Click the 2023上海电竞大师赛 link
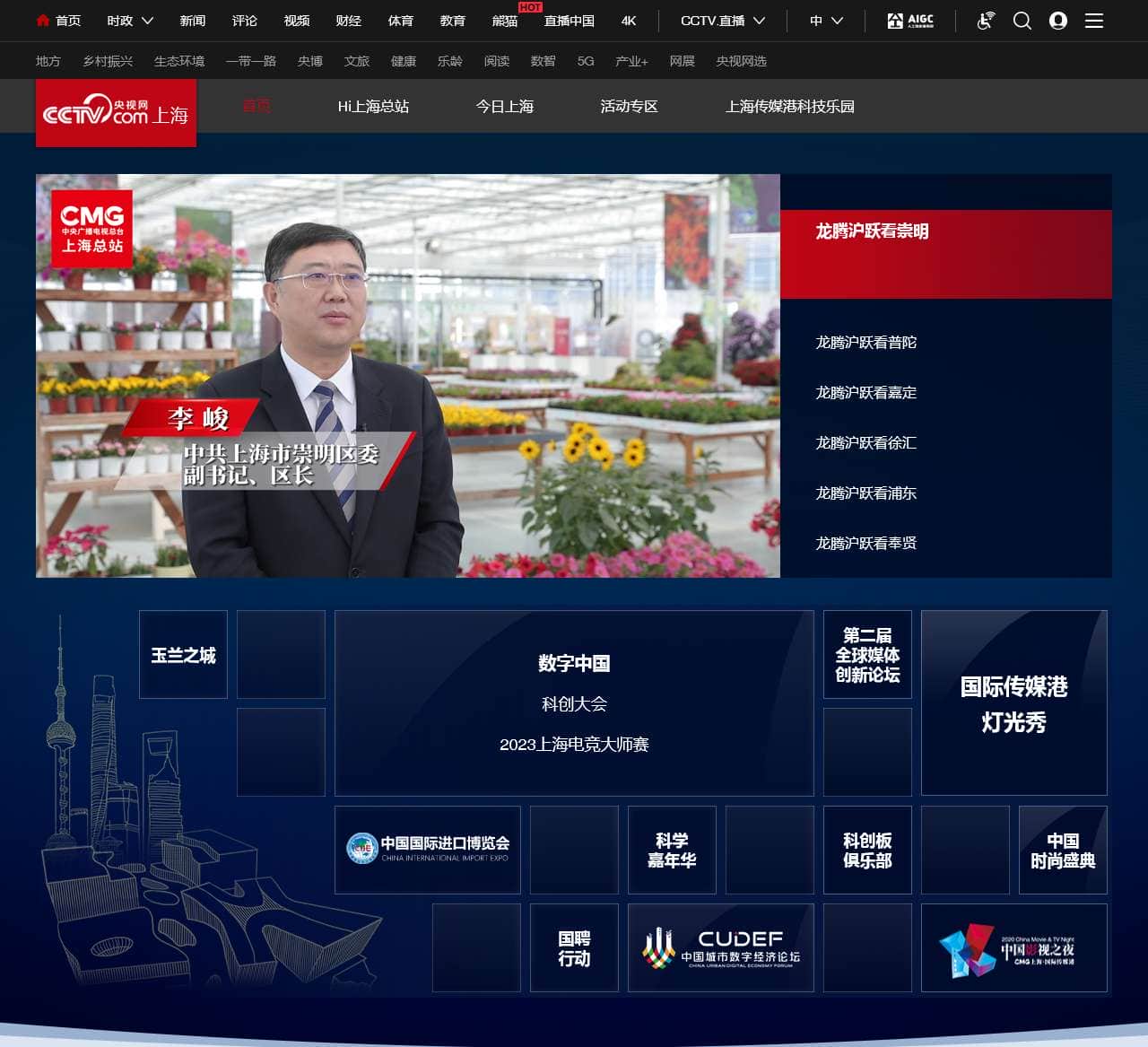Screen dimensions: 1148x1047 click(574, 745)
